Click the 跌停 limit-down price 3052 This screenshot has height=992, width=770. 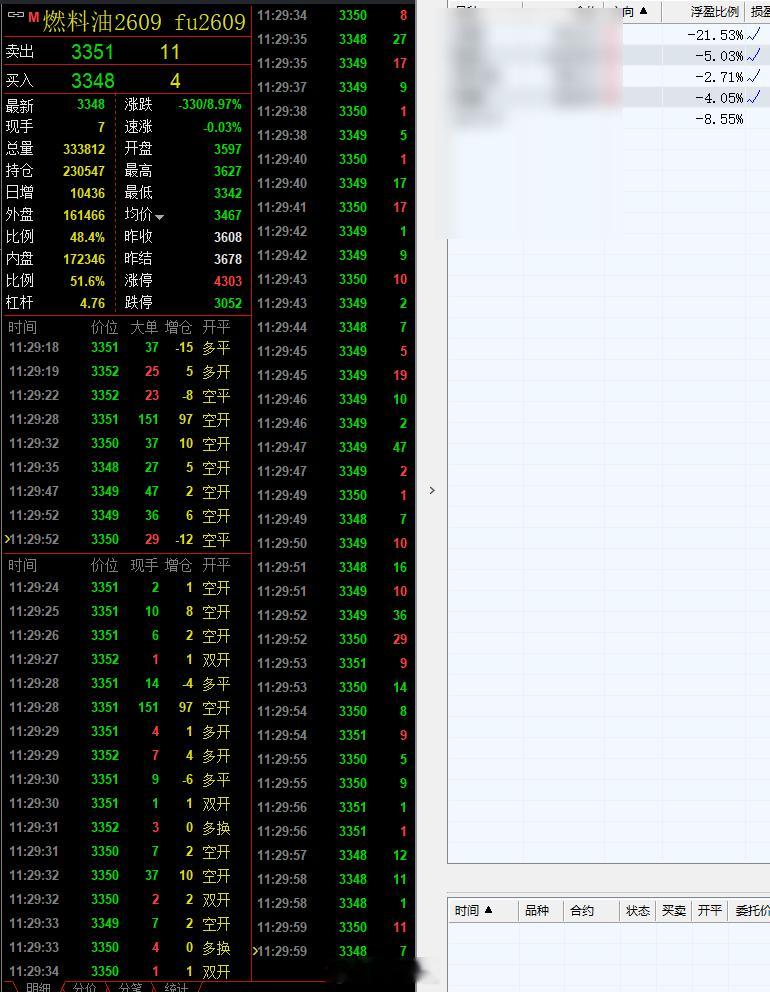click(228, 303)
